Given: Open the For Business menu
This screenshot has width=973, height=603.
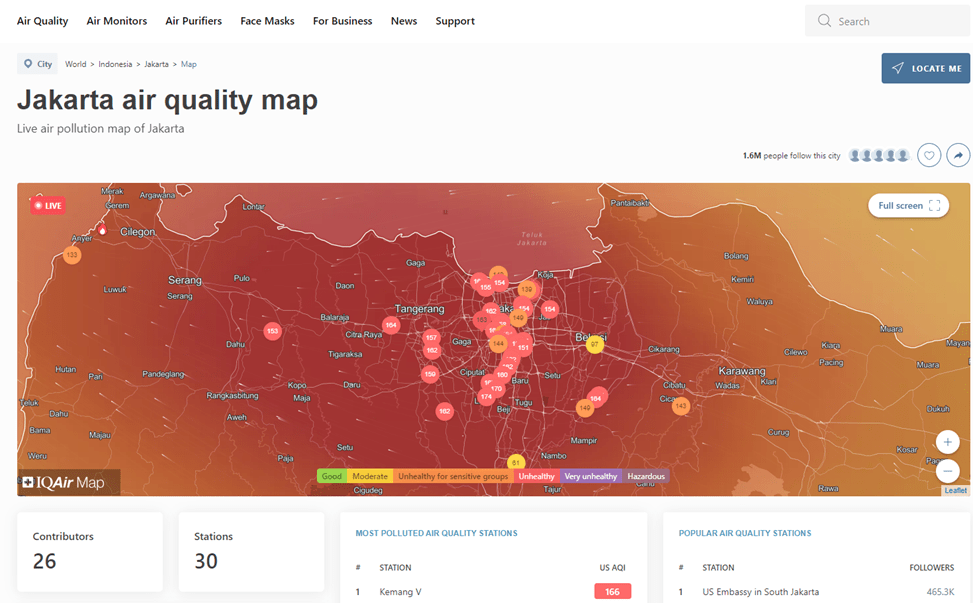Looking at the screenshot, I should coord(342,21).
